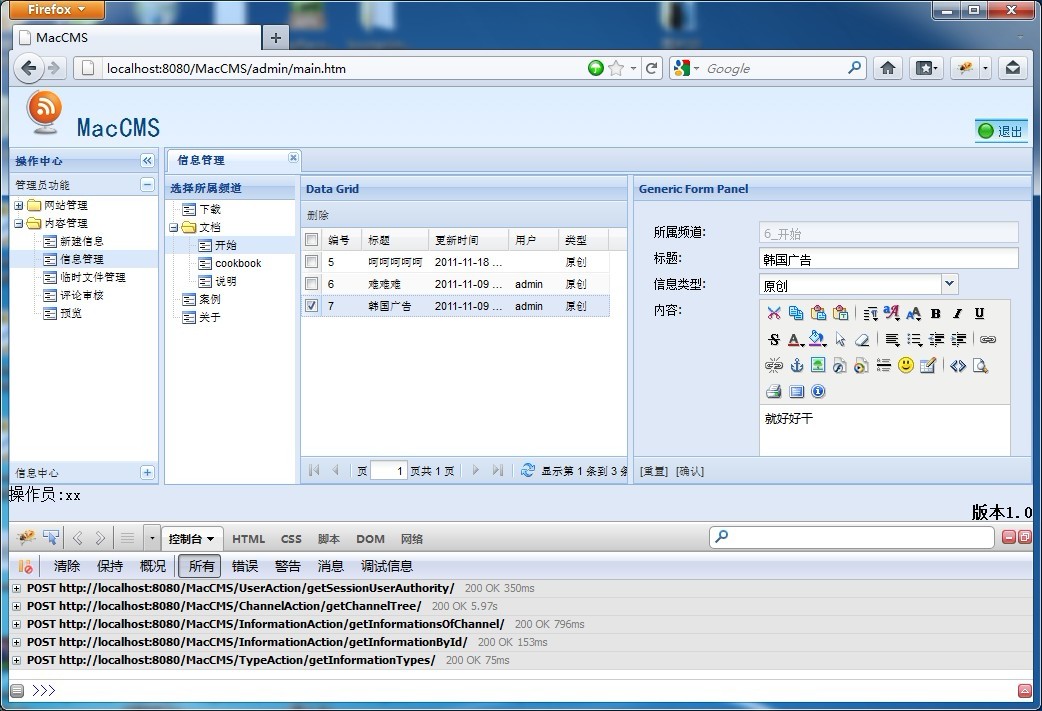This screenshot has width=1042, height=711.
Task: Click the select-all arrow cursor icon
Action: [x=841, y=340]
